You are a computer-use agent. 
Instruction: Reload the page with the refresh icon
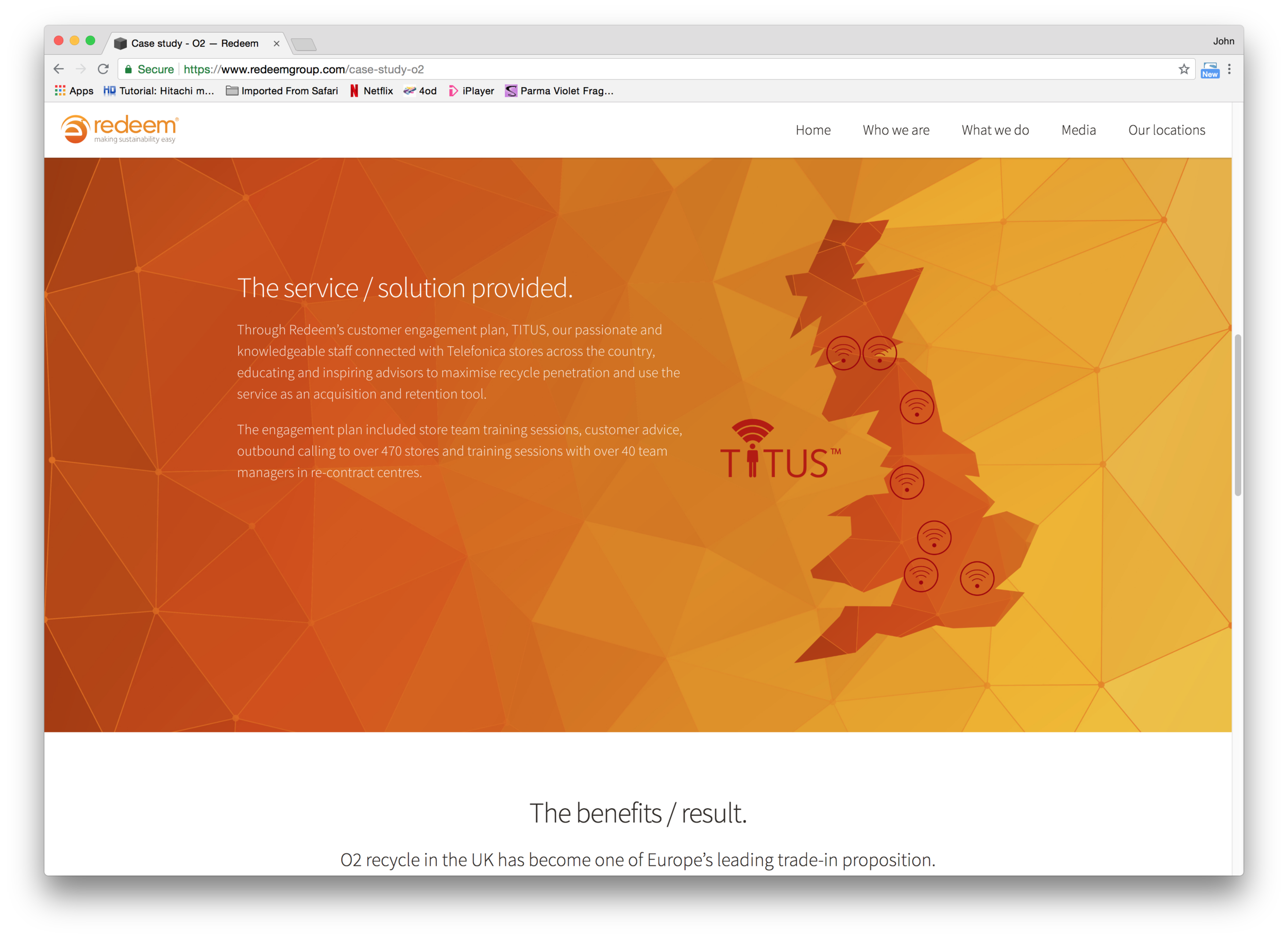[103, 70]
